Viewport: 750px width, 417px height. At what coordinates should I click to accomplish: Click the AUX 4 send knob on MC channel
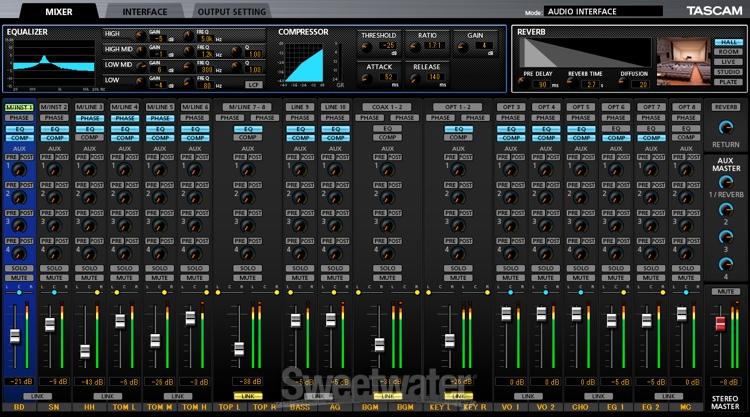(686, 253)
